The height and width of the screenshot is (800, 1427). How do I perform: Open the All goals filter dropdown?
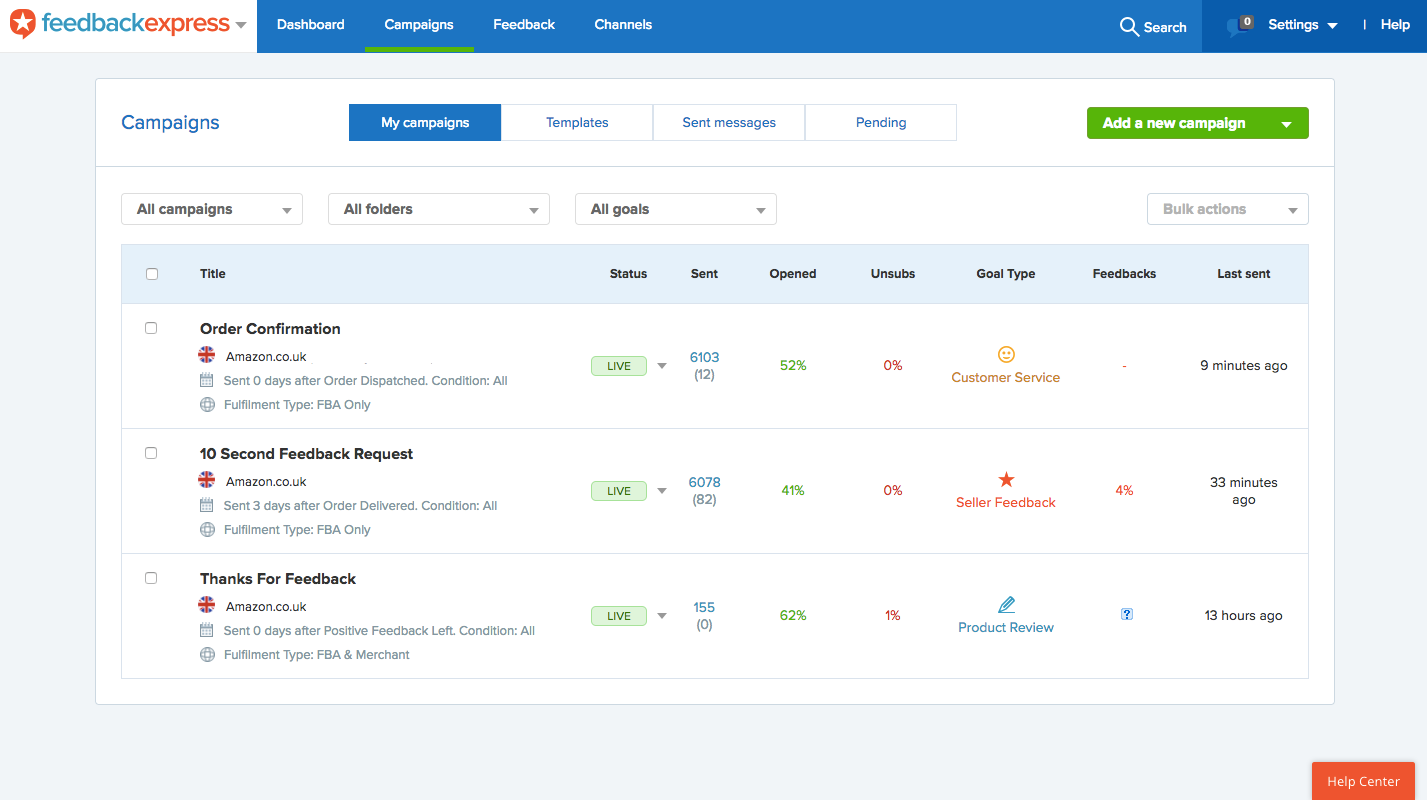click(675, 209)
